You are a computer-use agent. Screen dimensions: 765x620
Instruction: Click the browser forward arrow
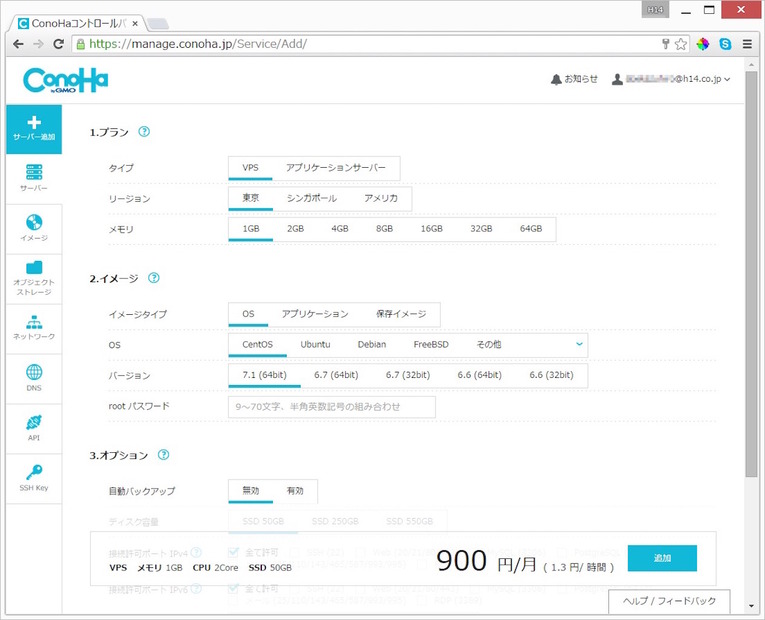pyautogui.click(x=38, y=44)
